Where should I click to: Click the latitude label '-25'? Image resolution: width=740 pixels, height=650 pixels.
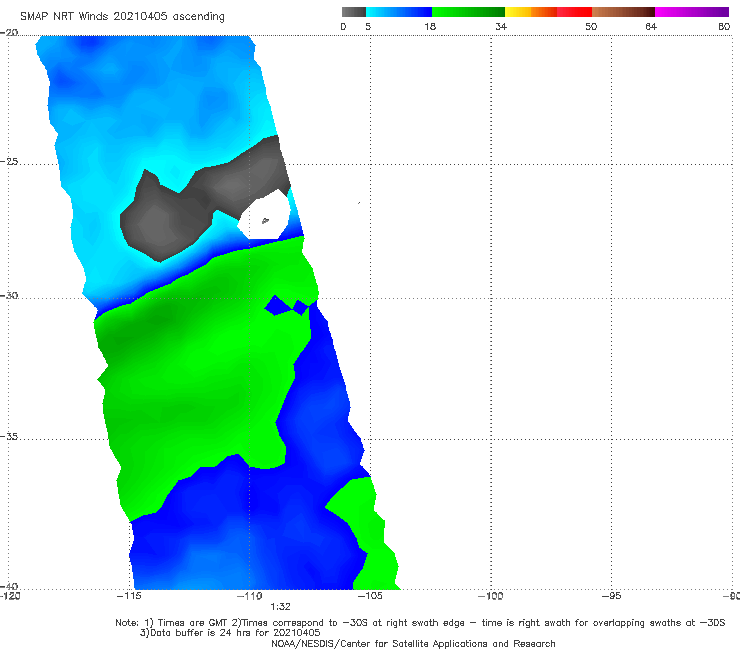(9, 161)
